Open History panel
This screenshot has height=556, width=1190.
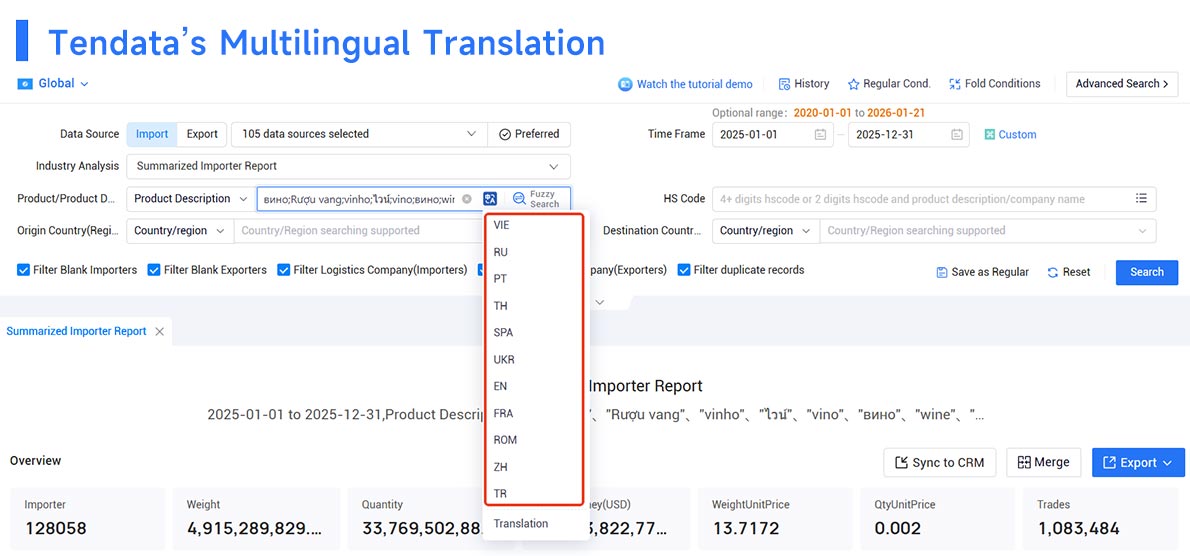(804, 83)
